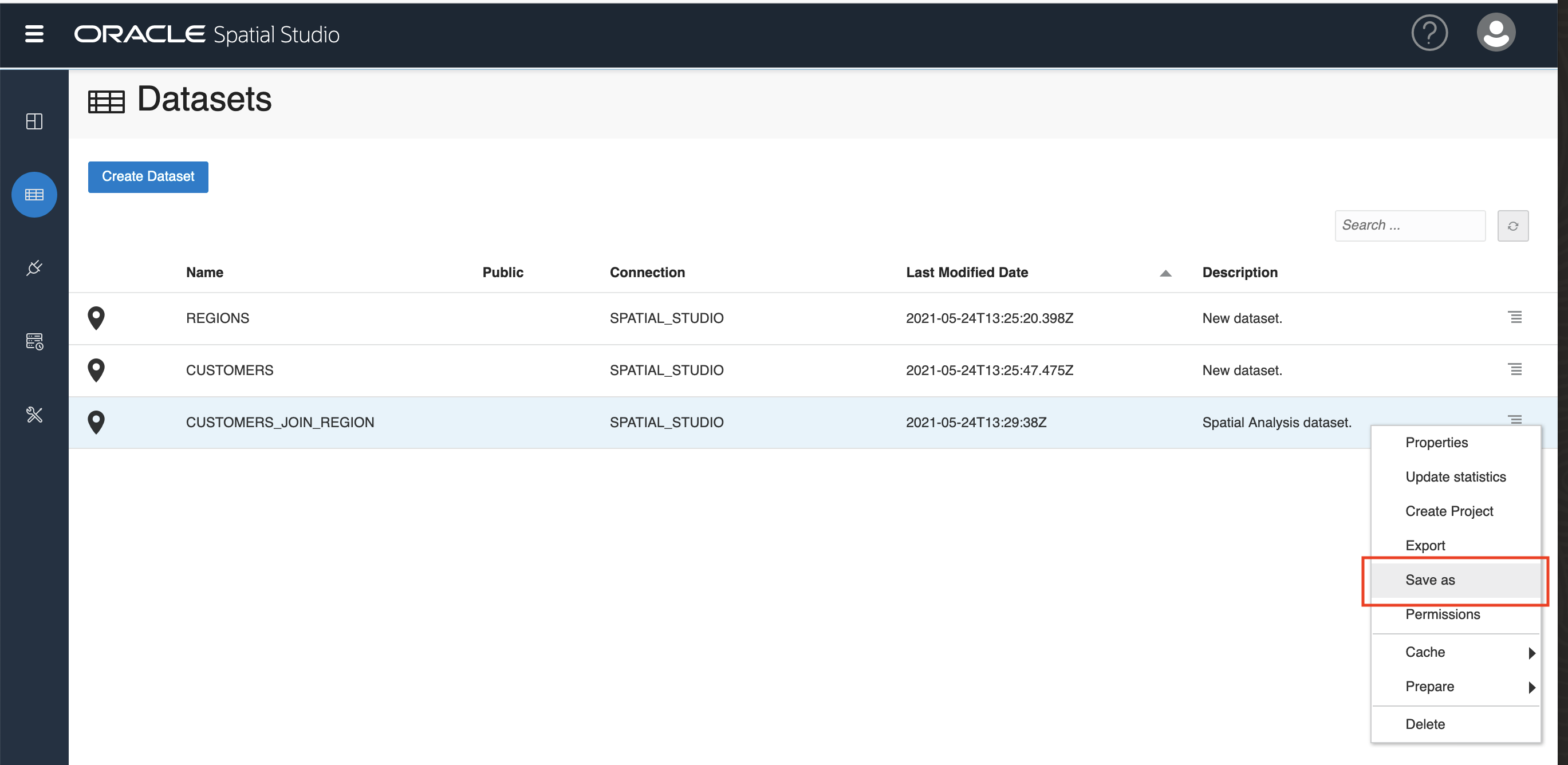Select Export in the context menu
1568x765 pixels.
click(1424, 545)
